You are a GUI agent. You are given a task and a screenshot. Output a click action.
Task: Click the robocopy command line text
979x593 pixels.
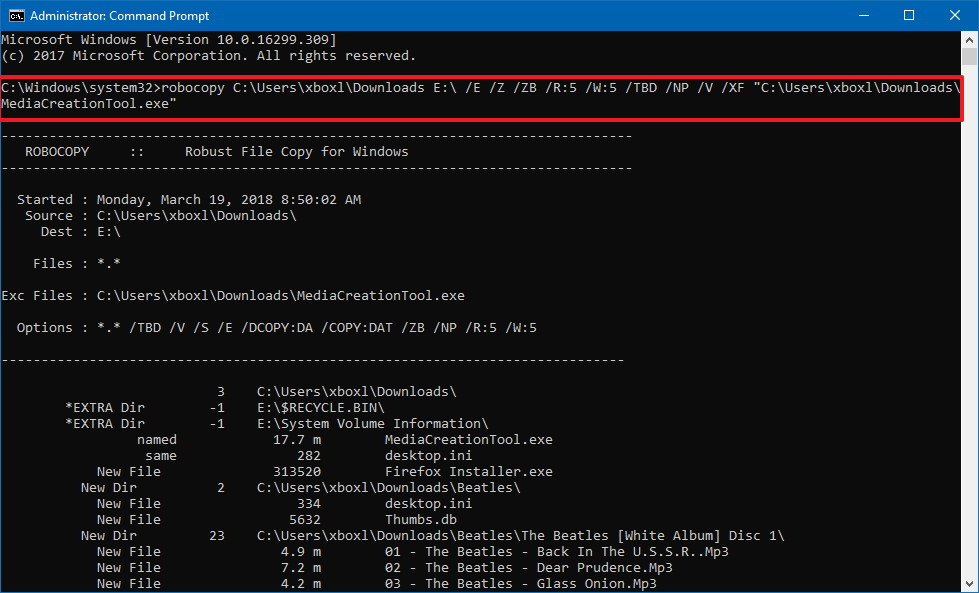tap(480, 96)
